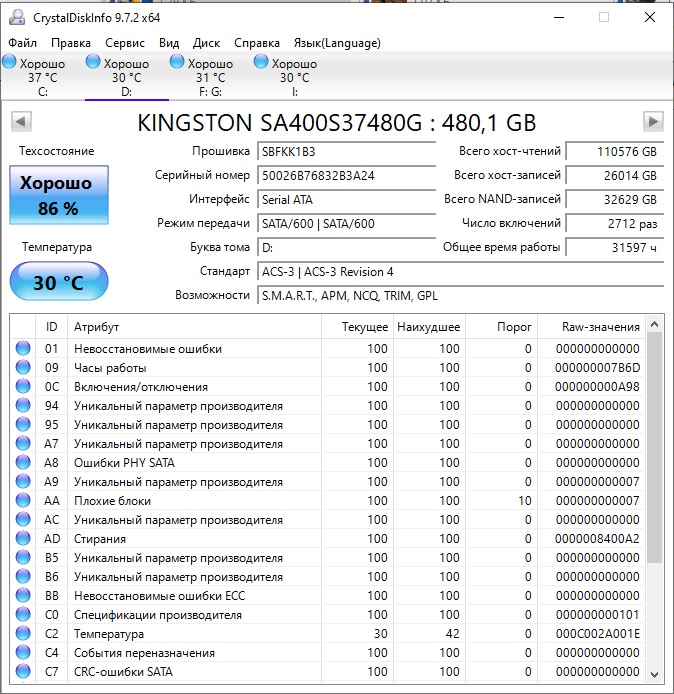Open the Язык(Language) menu
The height and width of the screenshot is (694, 674).
(x=337, y=43)
